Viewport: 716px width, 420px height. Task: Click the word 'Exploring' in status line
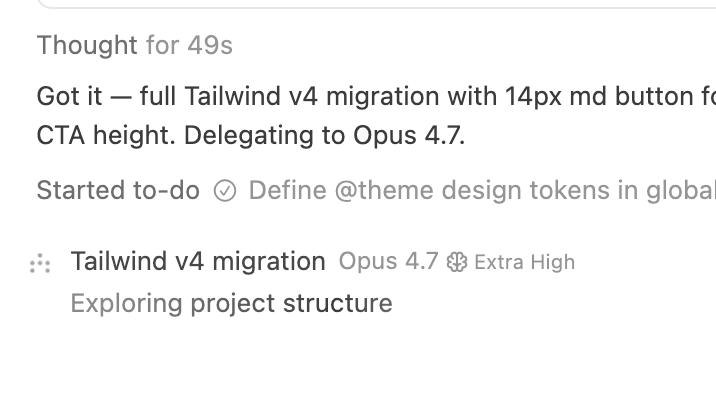(126, 303)
